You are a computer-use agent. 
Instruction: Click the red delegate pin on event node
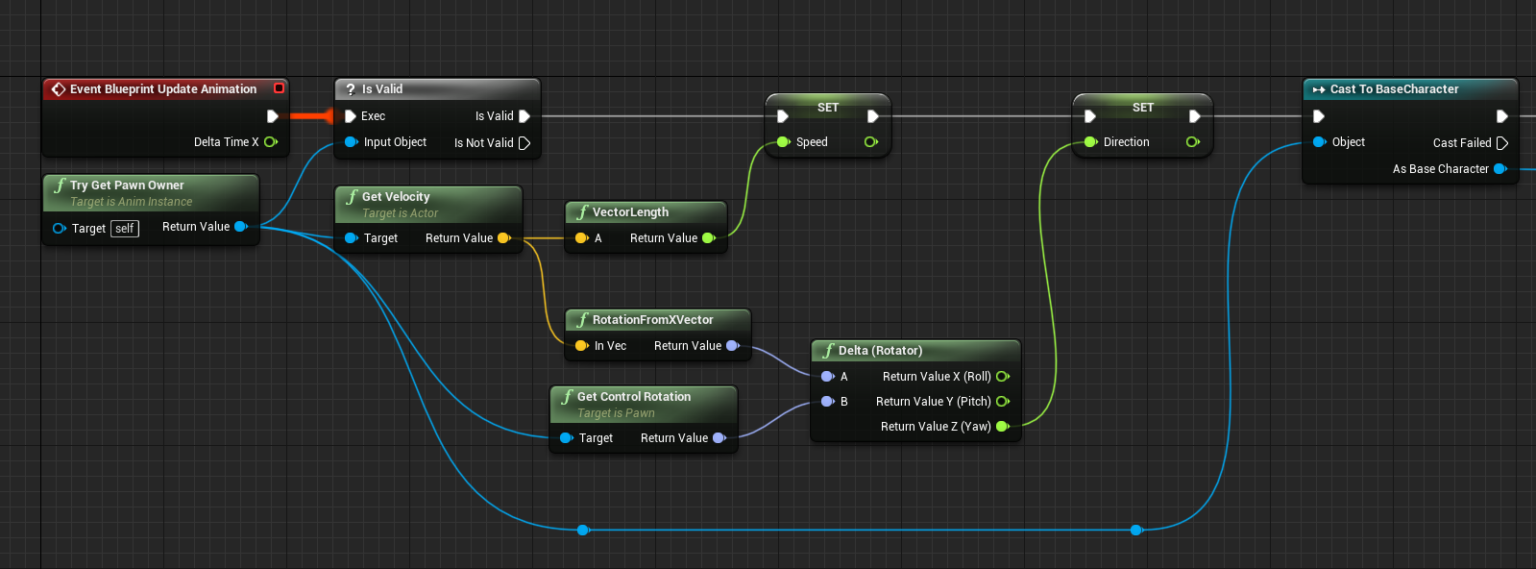(279, 89)
